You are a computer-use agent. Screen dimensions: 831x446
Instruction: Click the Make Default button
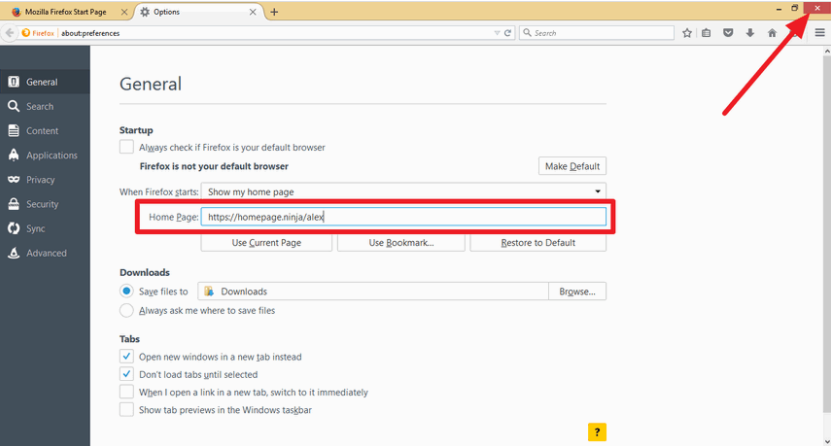click(x=572, y=166)
